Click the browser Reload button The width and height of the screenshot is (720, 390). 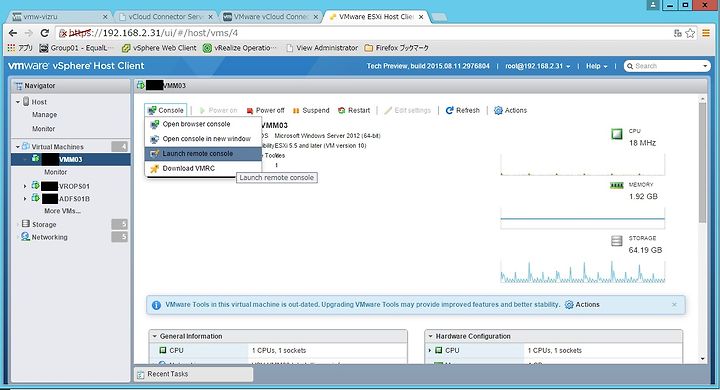[45, 33]
